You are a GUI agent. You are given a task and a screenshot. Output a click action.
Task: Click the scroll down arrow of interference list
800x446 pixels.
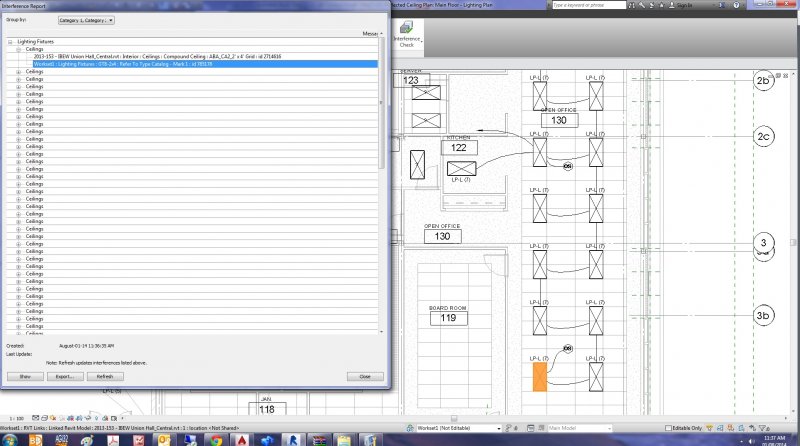(381, 332)
